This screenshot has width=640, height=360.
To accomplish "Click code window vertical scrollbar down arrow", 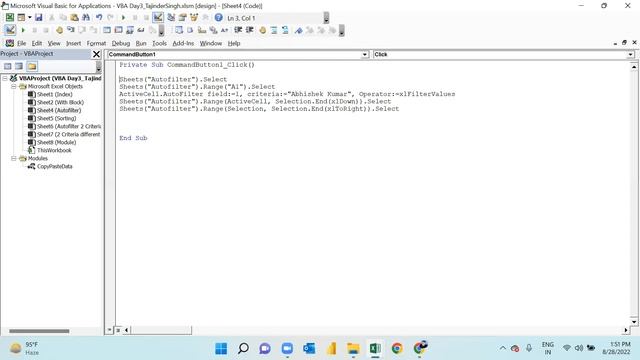I will [x=634, y=322].
